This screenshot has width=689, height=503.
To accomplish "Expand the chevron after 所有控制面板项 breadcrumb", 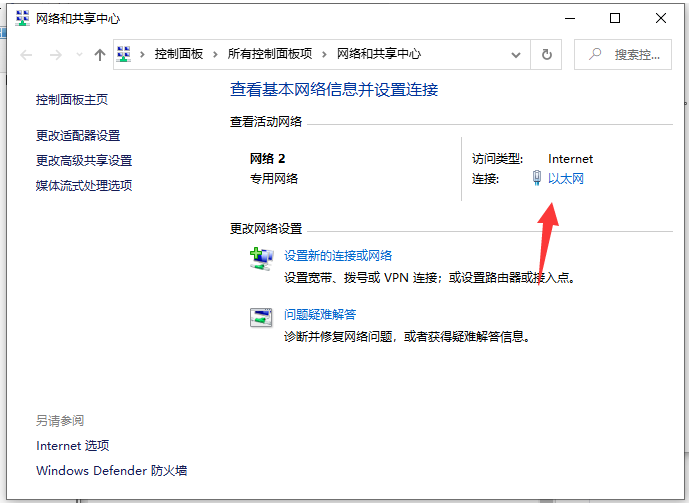I will point(326,54).
